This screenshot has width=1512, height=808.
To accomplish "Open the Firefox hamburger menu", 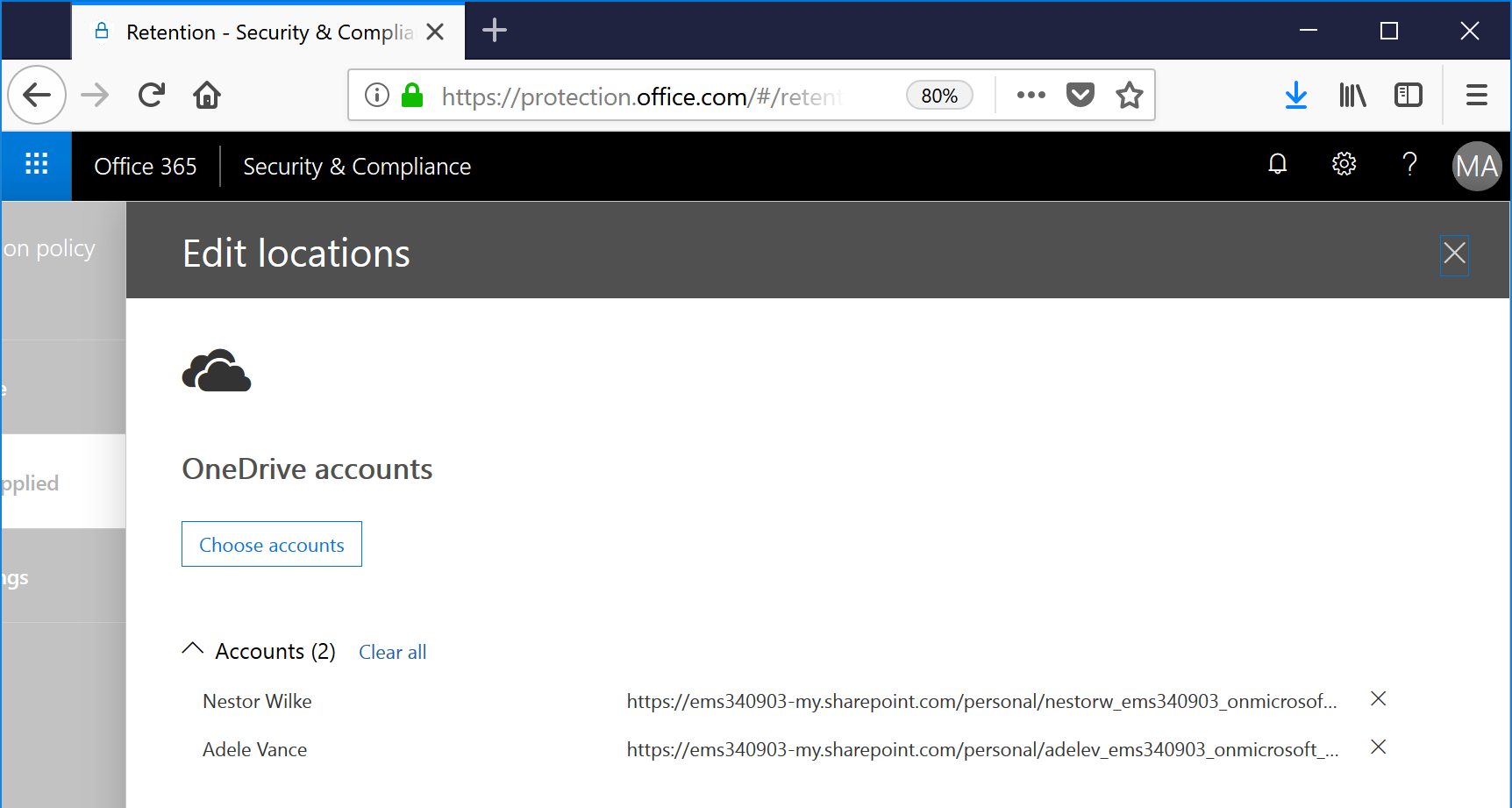I will point(1477,95).
